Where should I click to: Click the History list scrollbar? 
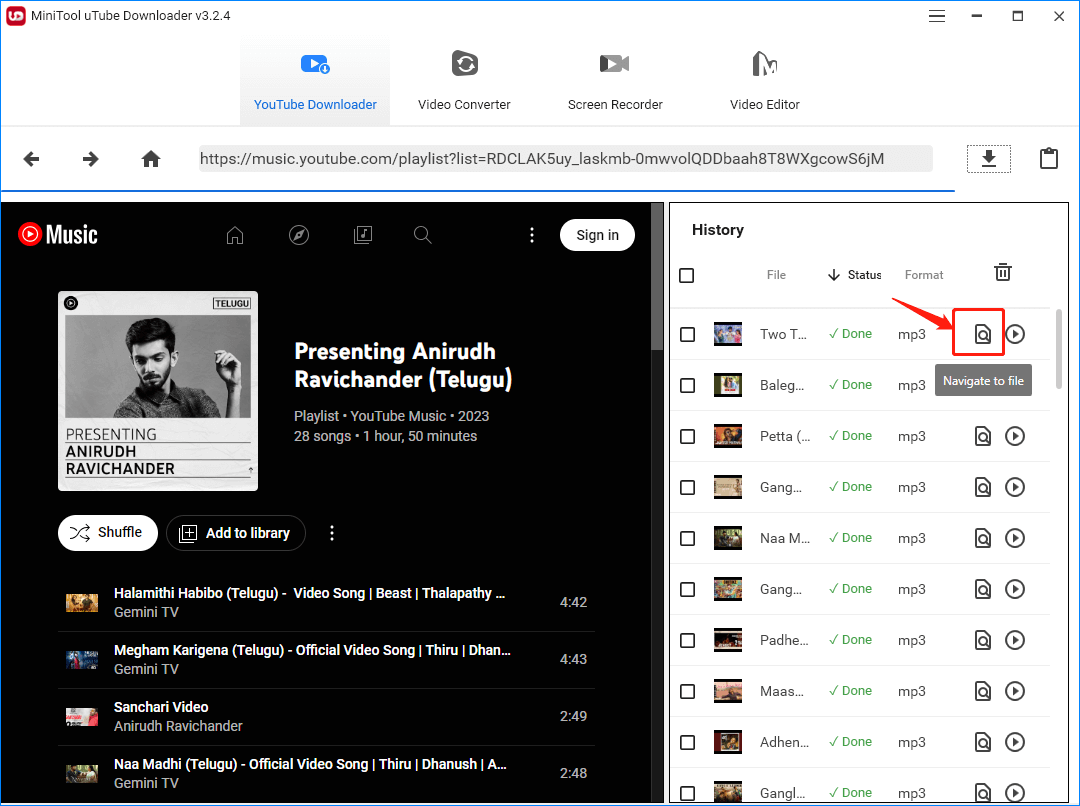[x=1059, y=349]
